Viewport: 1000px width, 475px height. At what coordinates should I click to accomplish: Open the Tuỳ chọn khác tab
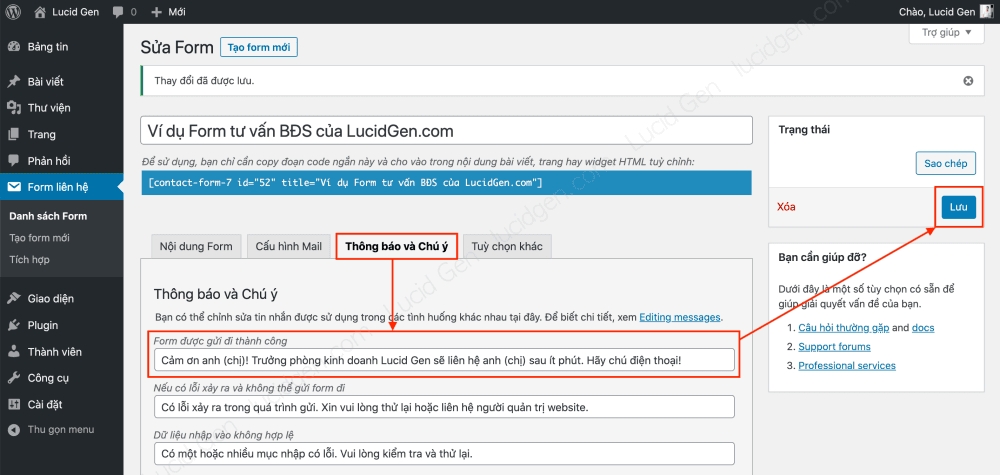(x=507, y=247)
